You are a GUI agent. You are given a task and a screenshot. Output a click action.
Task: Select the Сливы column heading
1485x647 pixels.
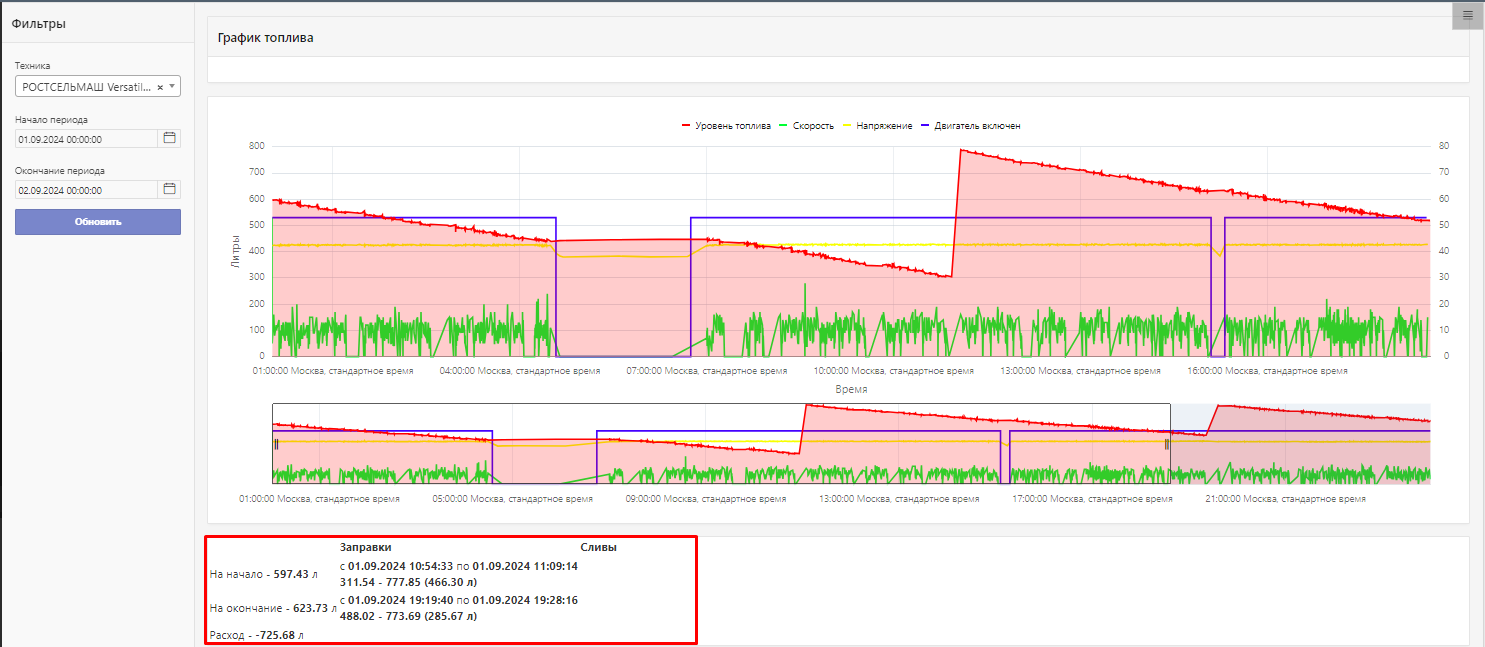[598, 547]
